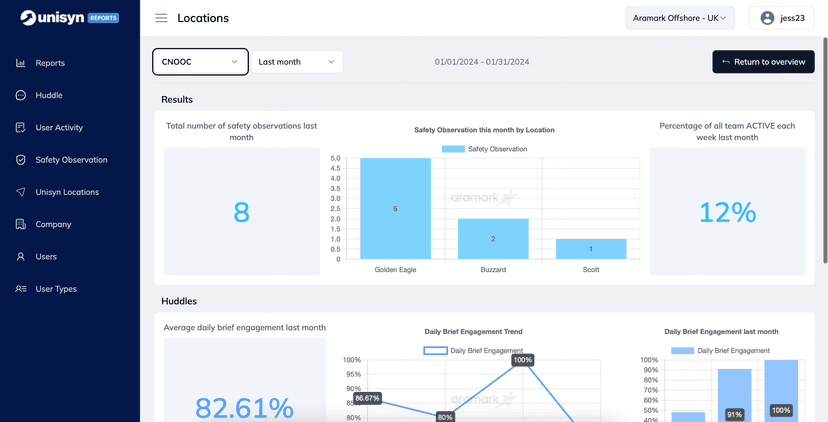Toggle Daily Brief Engagement last month legend
The image size is (828, 422).
click(720, 351)
